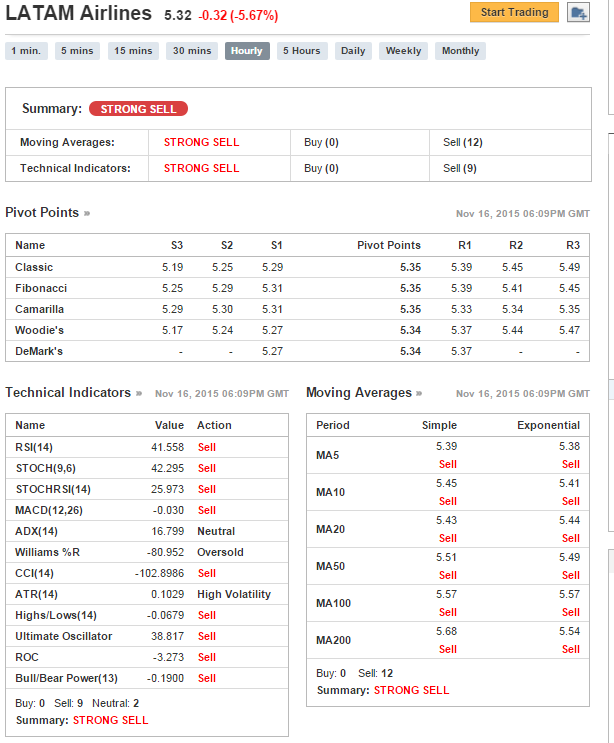Open the Technical Indicators heading link
The height and width of the screenshot is (743, 614).
click(x=68, y=393)
